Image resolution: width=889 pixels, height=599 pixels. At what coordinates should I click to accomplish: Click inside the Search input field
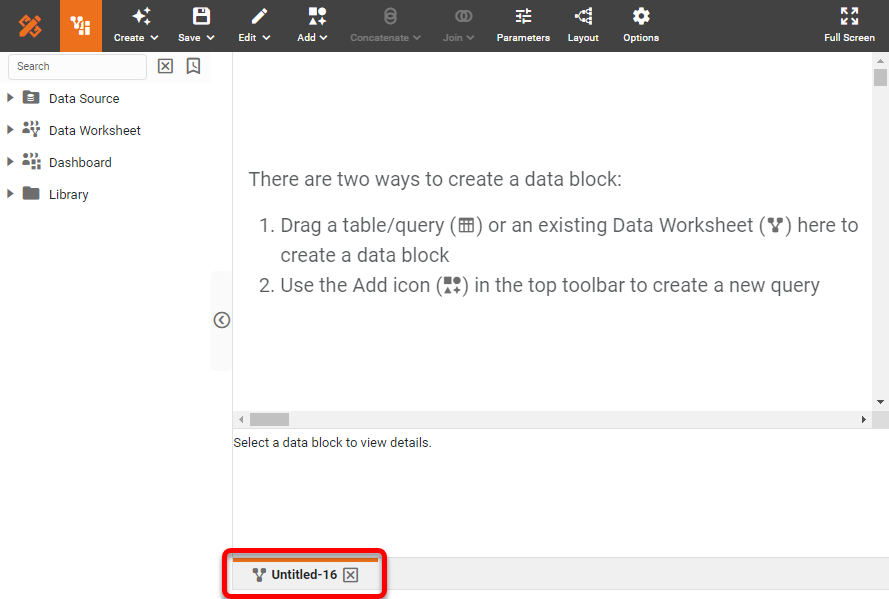[77, 66]
